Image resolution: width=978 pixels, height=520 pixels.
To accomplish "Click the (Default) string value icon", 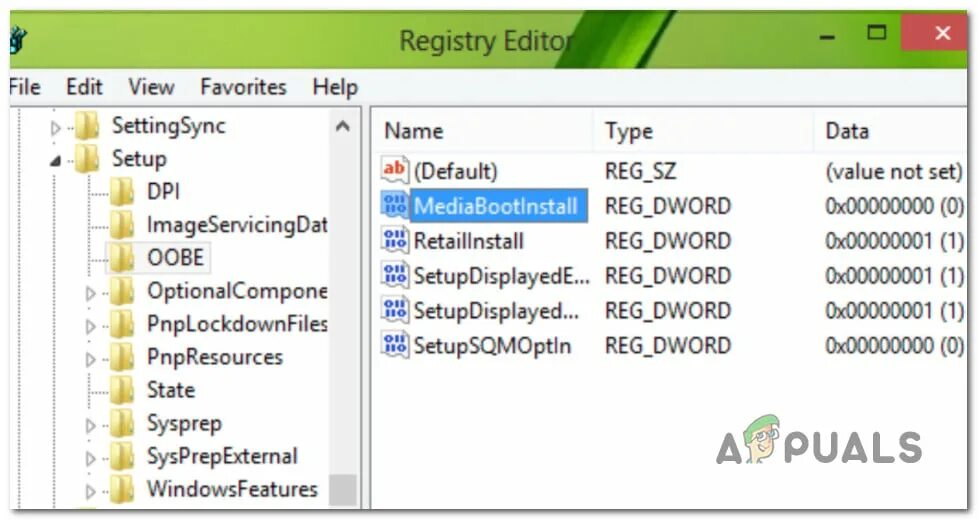I will point(394,170).
